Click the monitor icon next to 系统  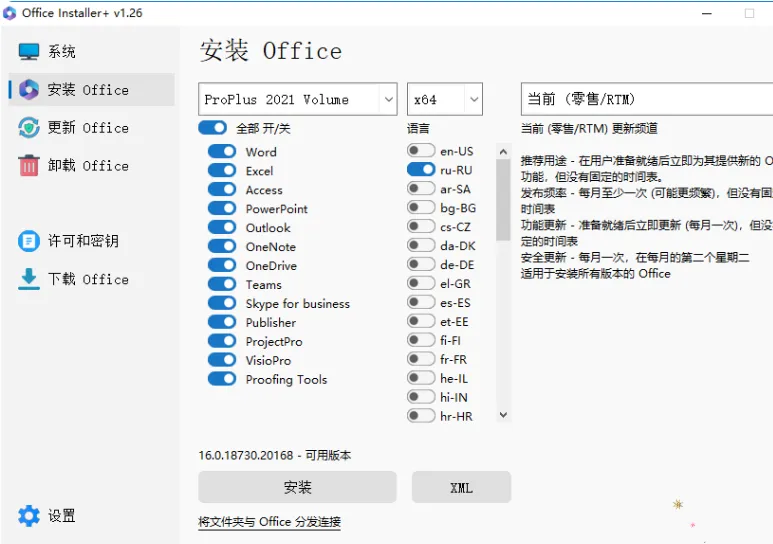click(x=29, y=51)
